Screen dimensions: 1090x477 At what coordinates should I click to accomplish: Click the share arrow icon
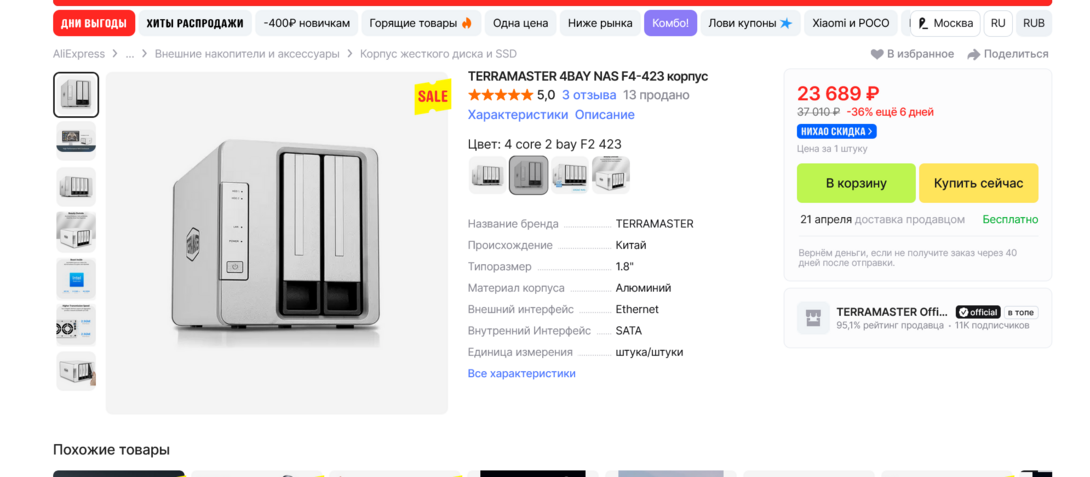[x=973, y=54]
